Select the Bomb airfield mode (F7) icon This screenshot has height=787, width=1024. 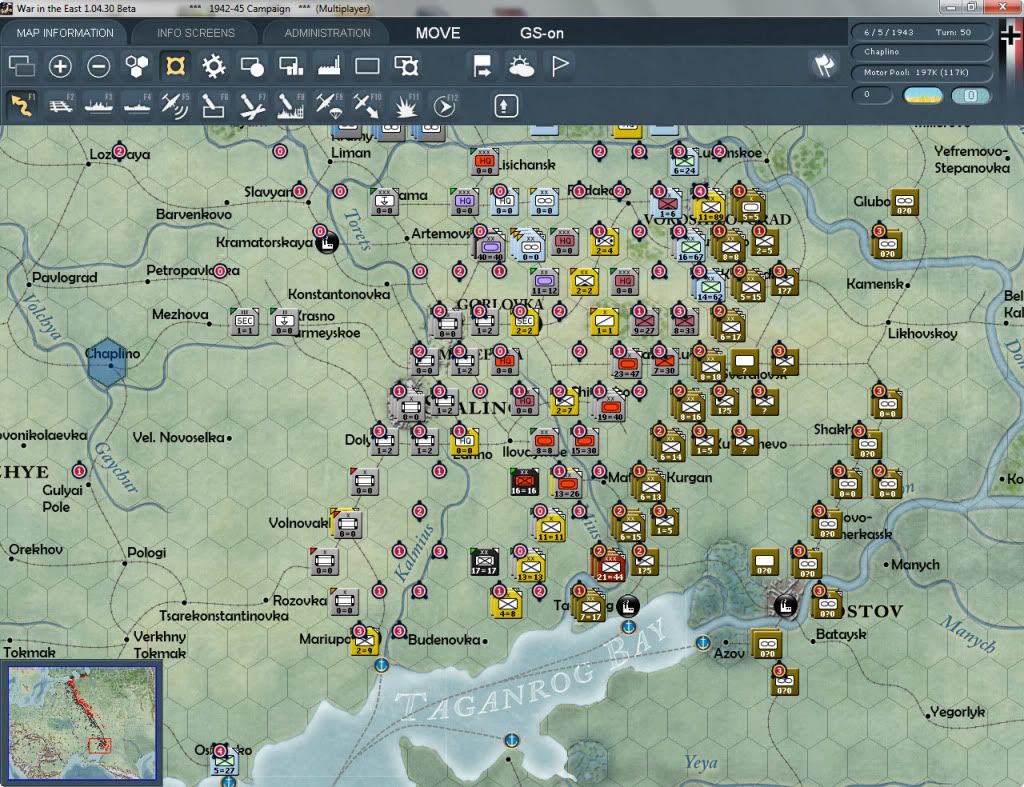(x=252, y=105)
